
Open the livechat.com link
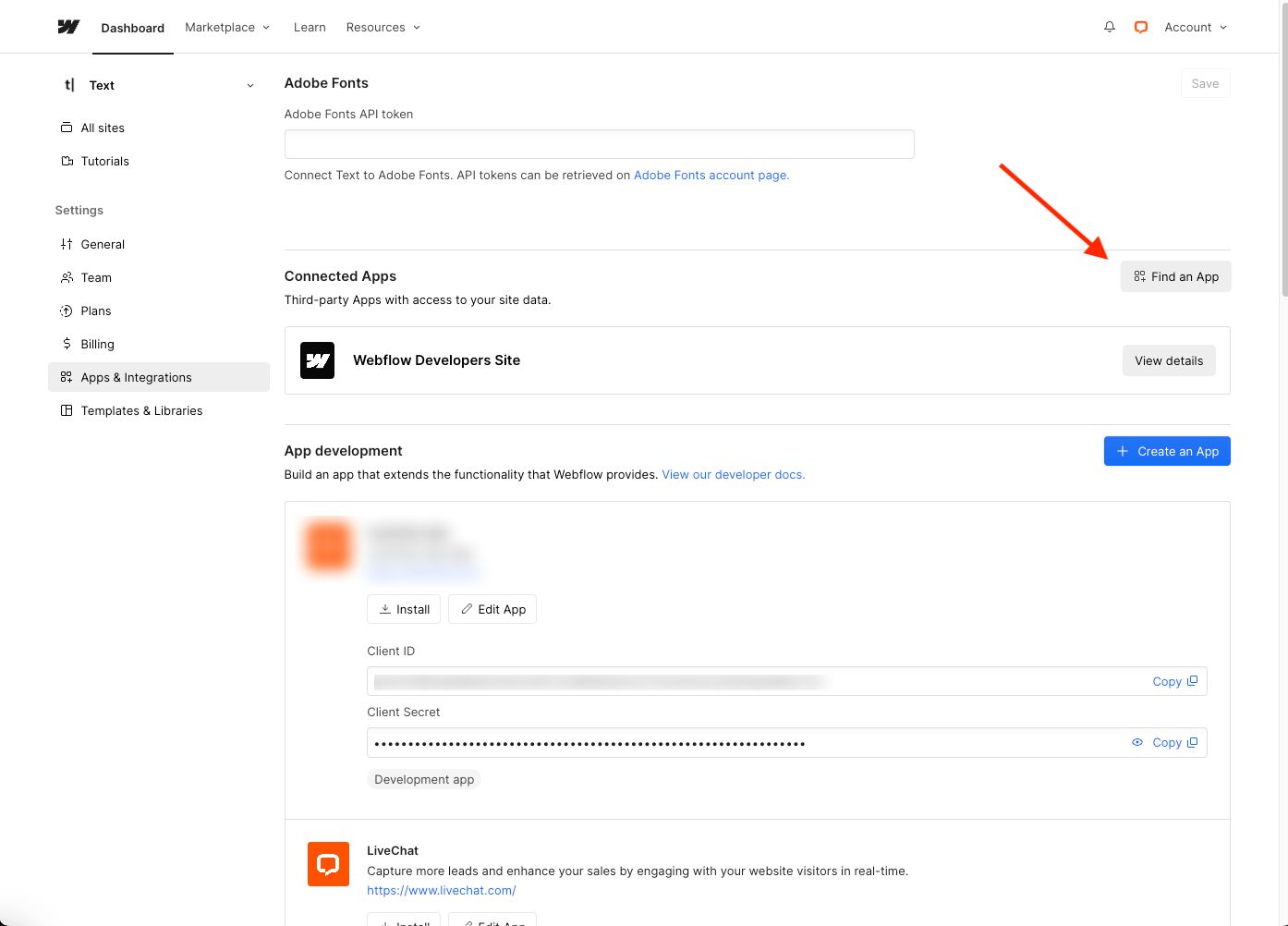click(442, 890)
